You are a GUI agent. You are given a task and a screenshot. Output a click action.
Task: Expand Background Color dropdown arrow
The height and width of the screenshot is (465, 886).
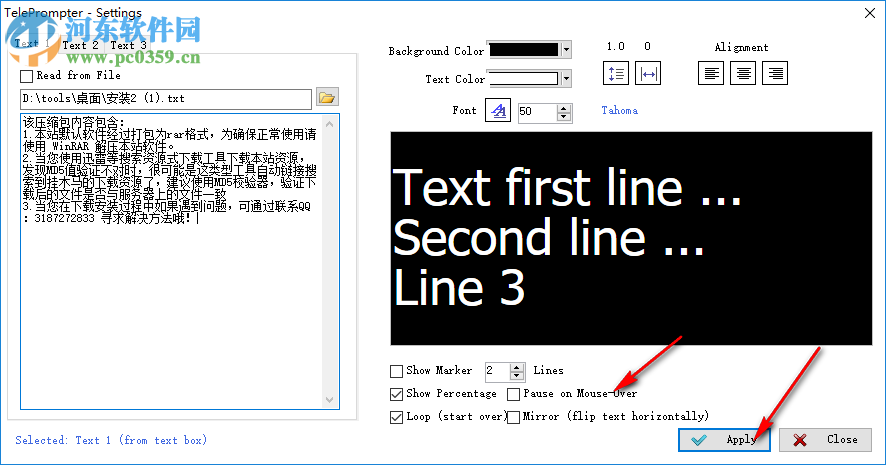click(566, 50)
